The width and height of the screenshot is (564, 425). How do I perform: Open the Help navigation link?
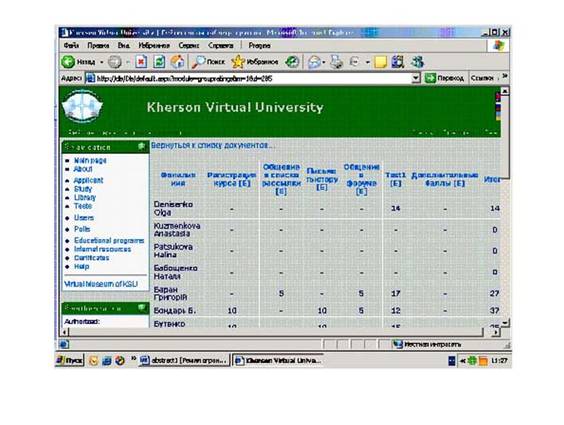click(81, 267)
